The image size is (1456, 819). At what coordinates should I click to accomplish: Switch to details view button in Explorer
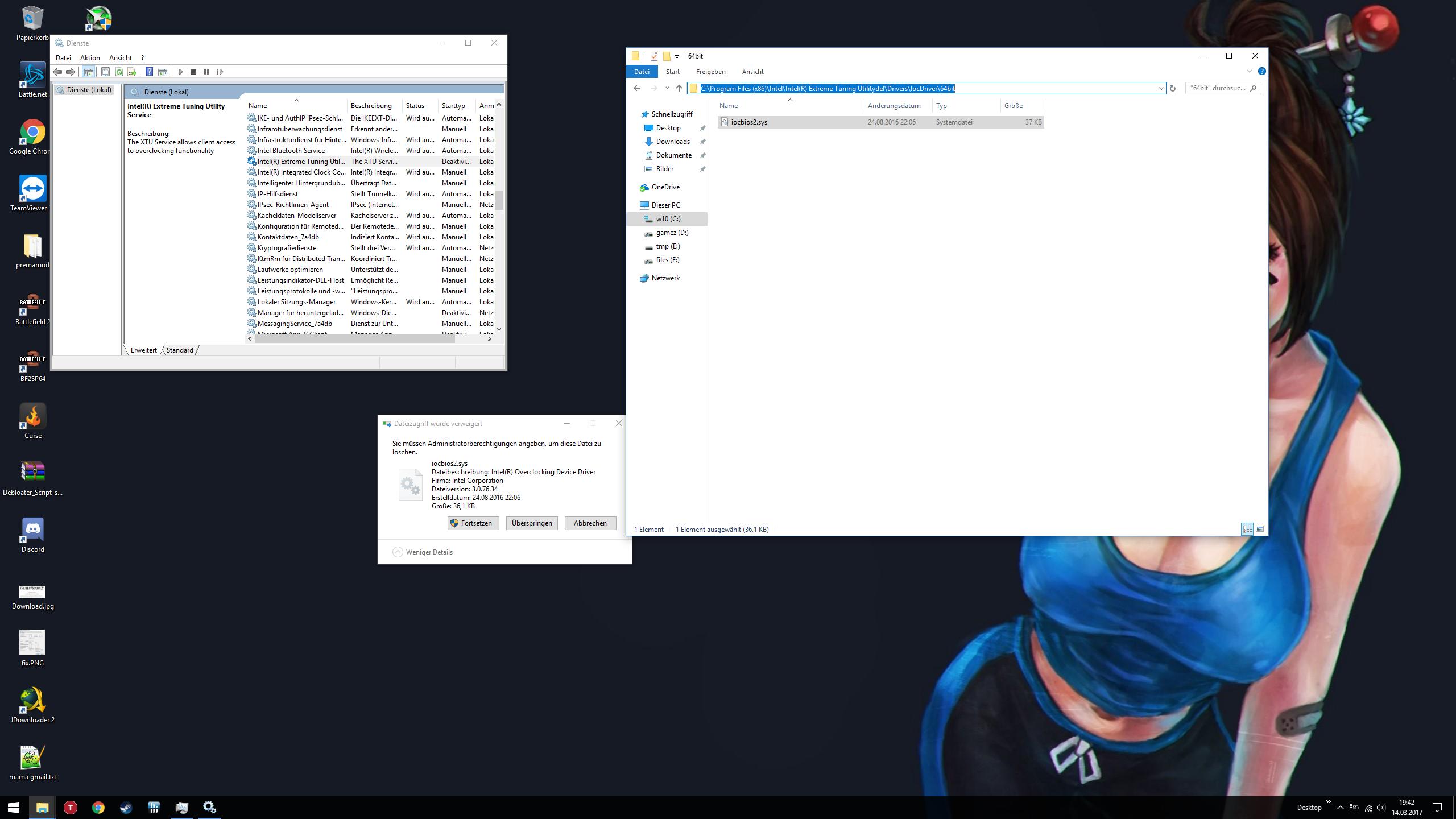point(1247,529)
